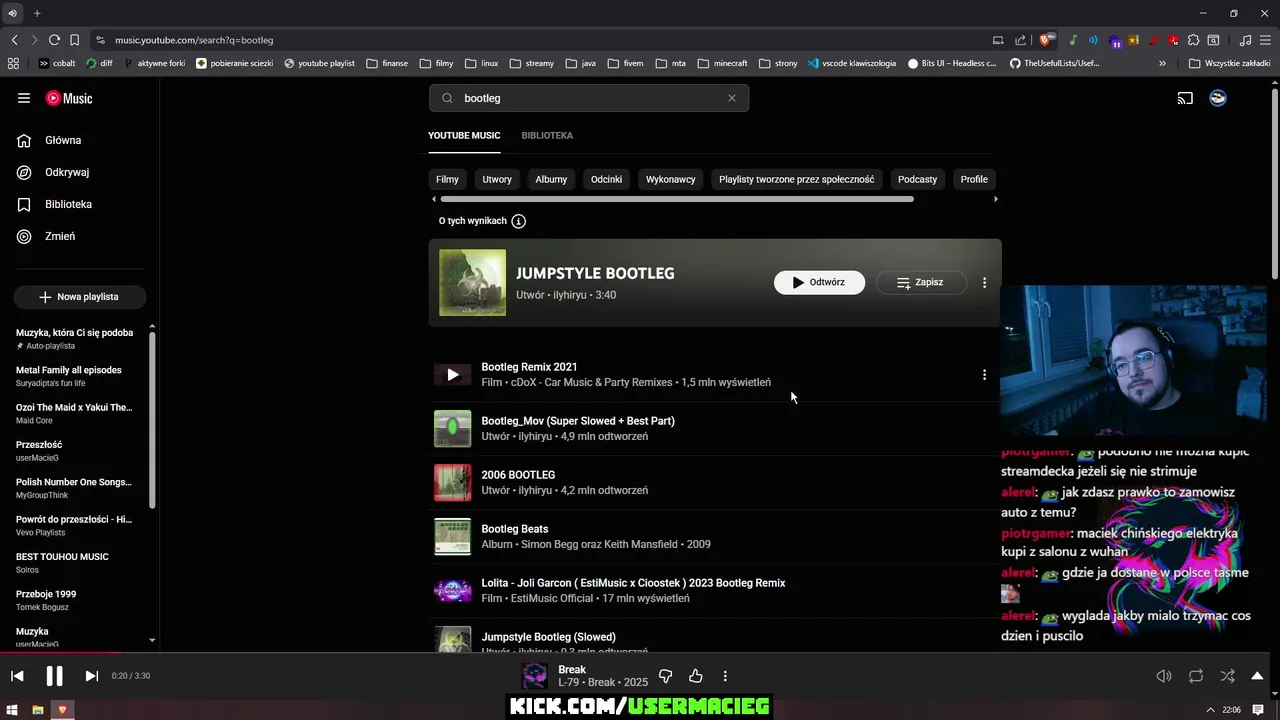This screenshot has height=720, width=1280.
Task: Bookmark this page icon
Action: tap(74, 40)
